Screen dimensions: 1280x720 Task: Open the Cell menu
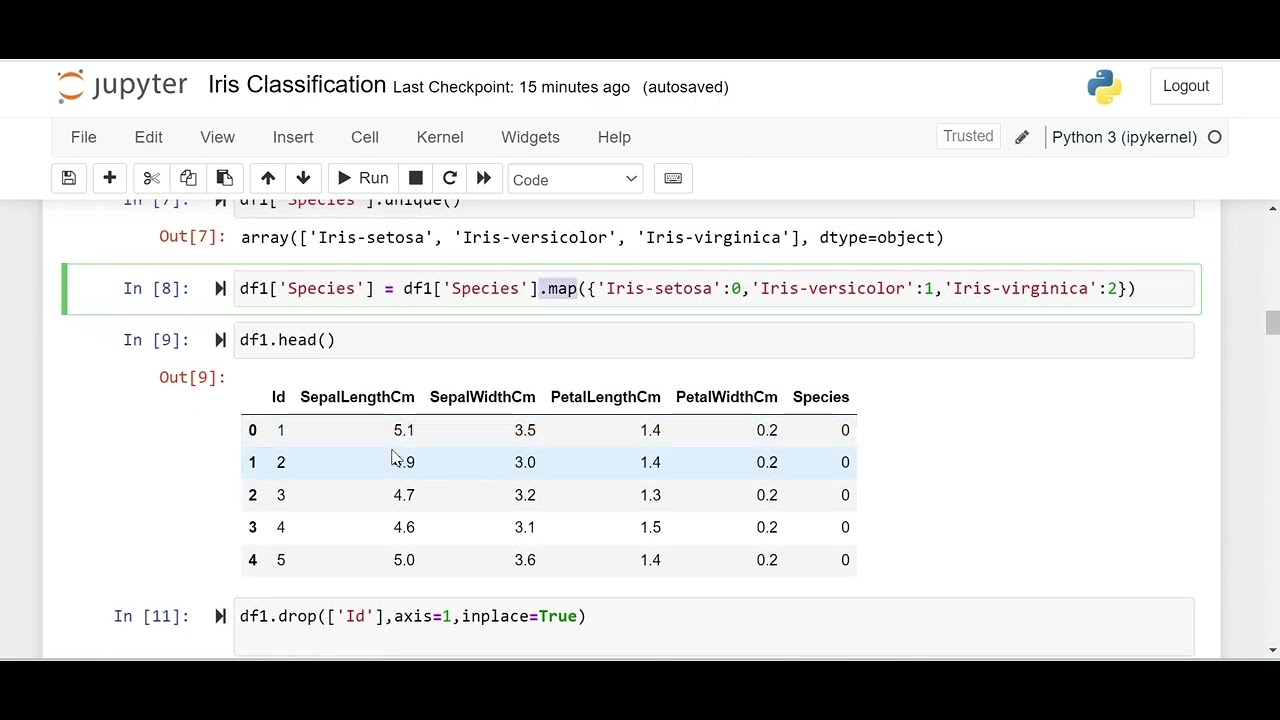(365, 137)
